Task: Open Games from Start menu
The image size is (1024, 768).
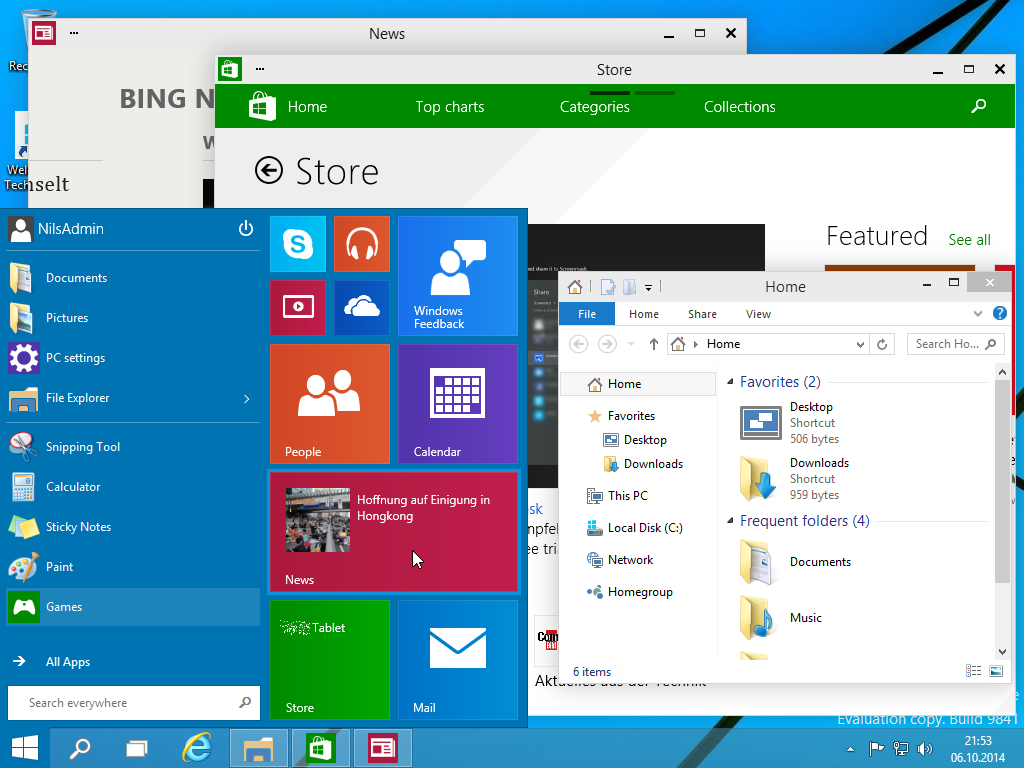Action: (x=133, y=607)
